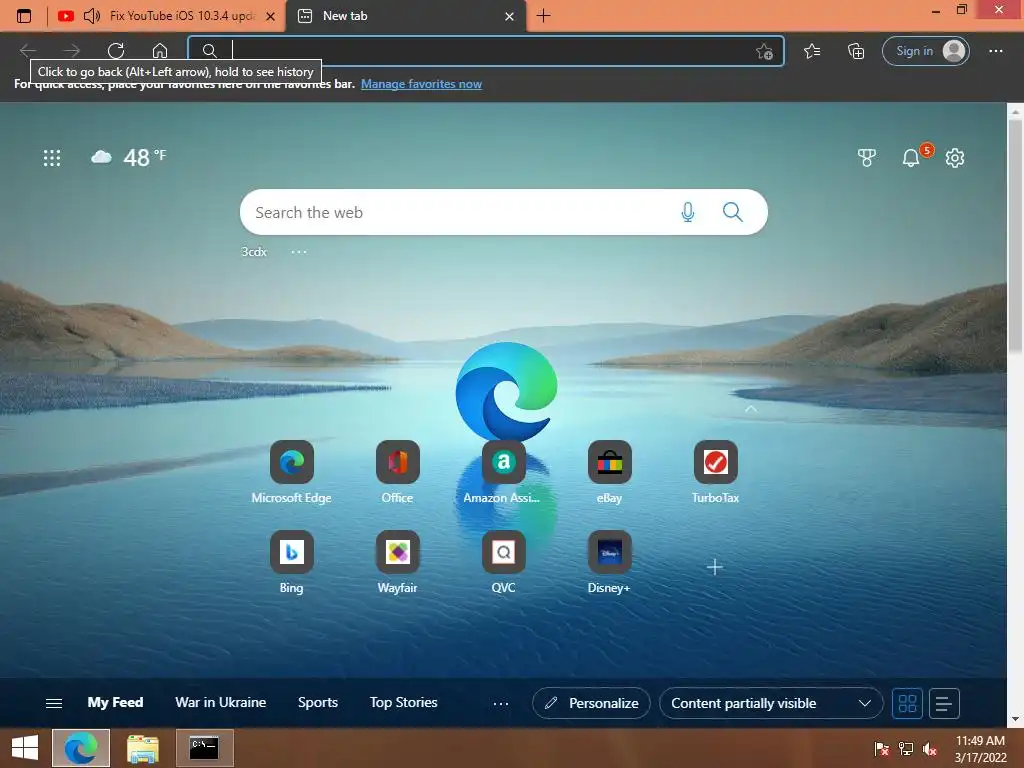Show more feed categories ellipsis
Image resolution: width=1024 pixels, height=768 pixels.
(500, 703)
